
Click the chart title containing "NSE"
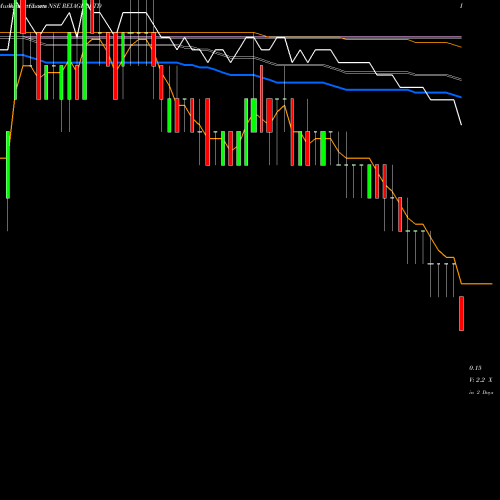pyautogui.click(x=51, y=6)
